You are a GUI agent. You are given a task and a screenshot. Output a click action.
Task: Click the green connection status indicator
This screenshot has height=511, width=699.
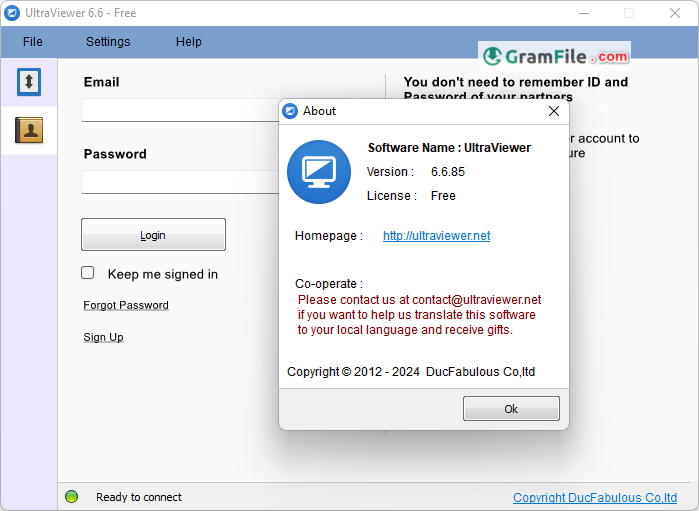(x=71, y=496)
